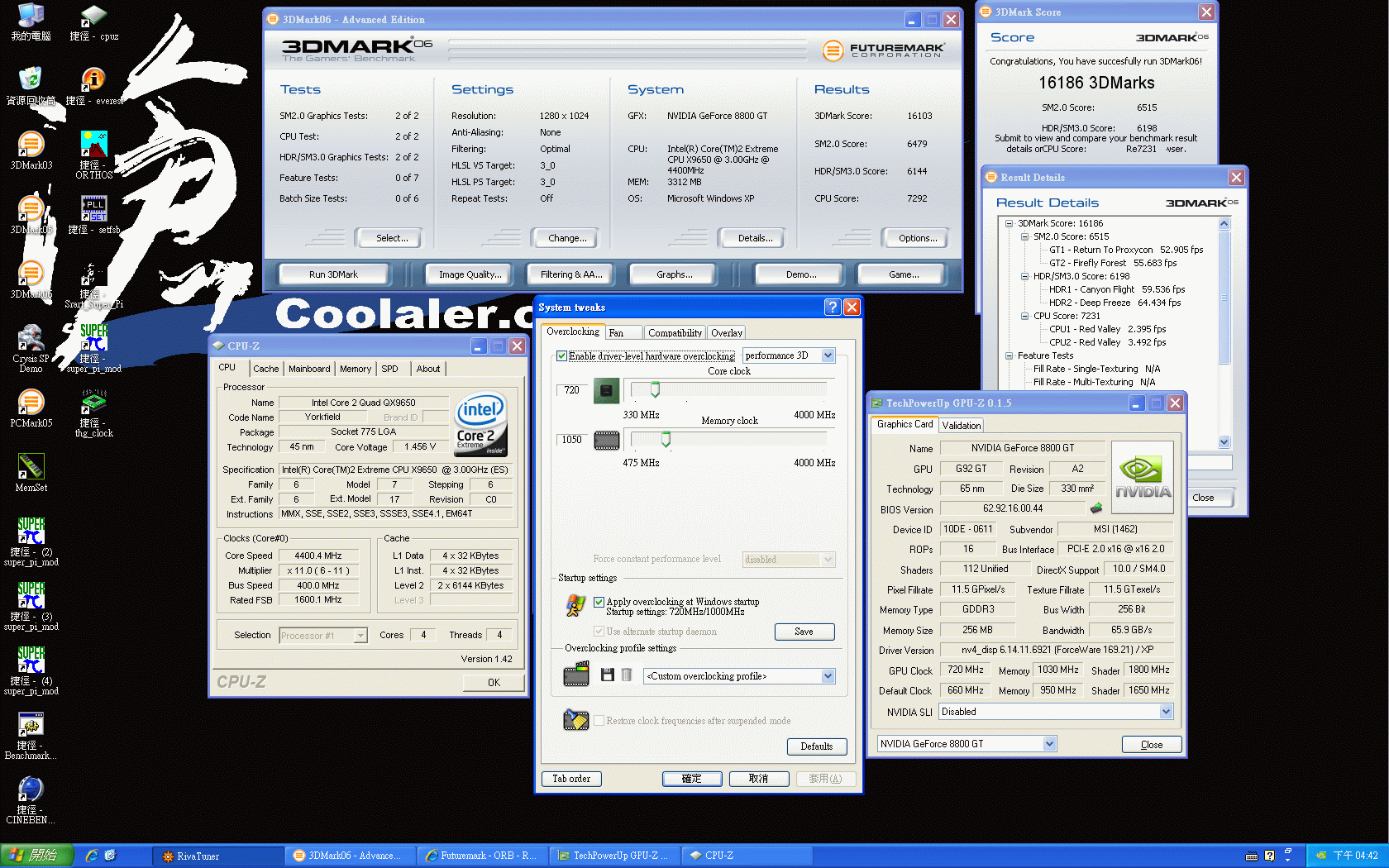The image size is (1389, 868).
Task: Click the core clock value field 720
Action: [x=571, y=390]
